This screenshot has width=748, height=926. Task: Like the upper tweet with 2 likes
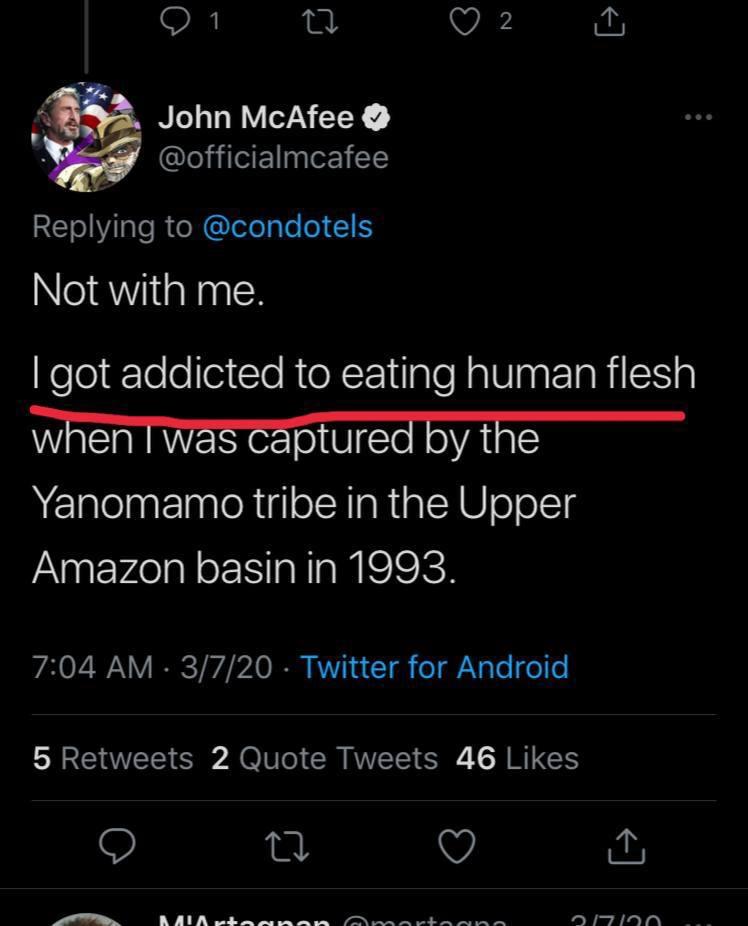coord(465,22)
